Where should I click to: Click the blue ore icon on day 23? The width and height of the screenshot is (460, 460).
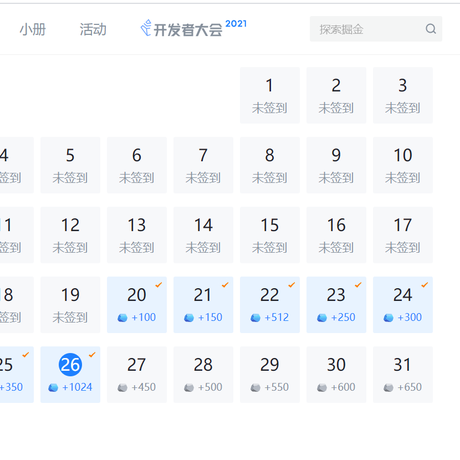coord(322,318)
